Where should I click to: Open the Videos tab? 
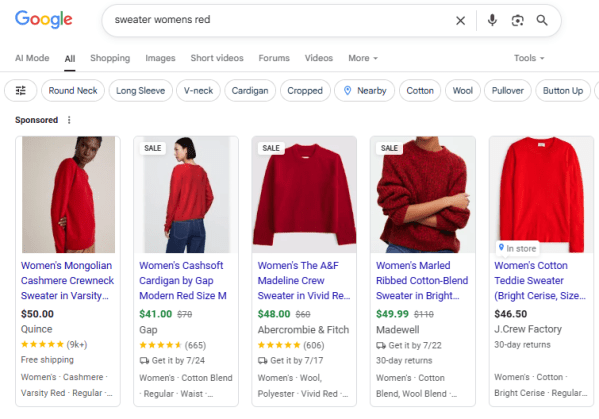tap(319, 58)
